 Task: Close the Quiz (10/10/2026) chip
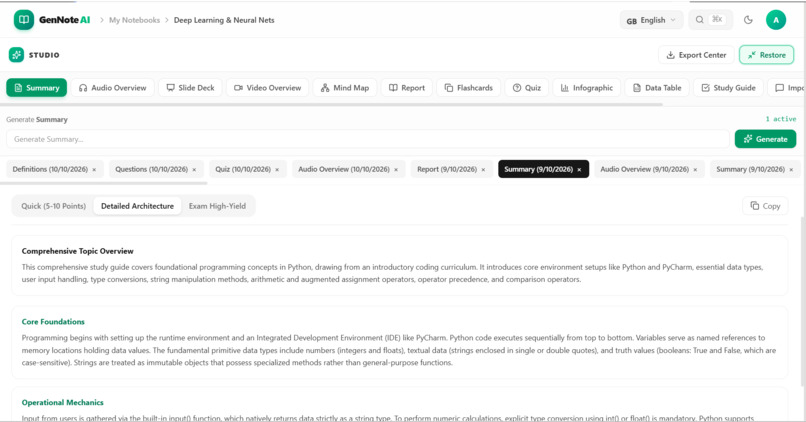coord(277,170)
